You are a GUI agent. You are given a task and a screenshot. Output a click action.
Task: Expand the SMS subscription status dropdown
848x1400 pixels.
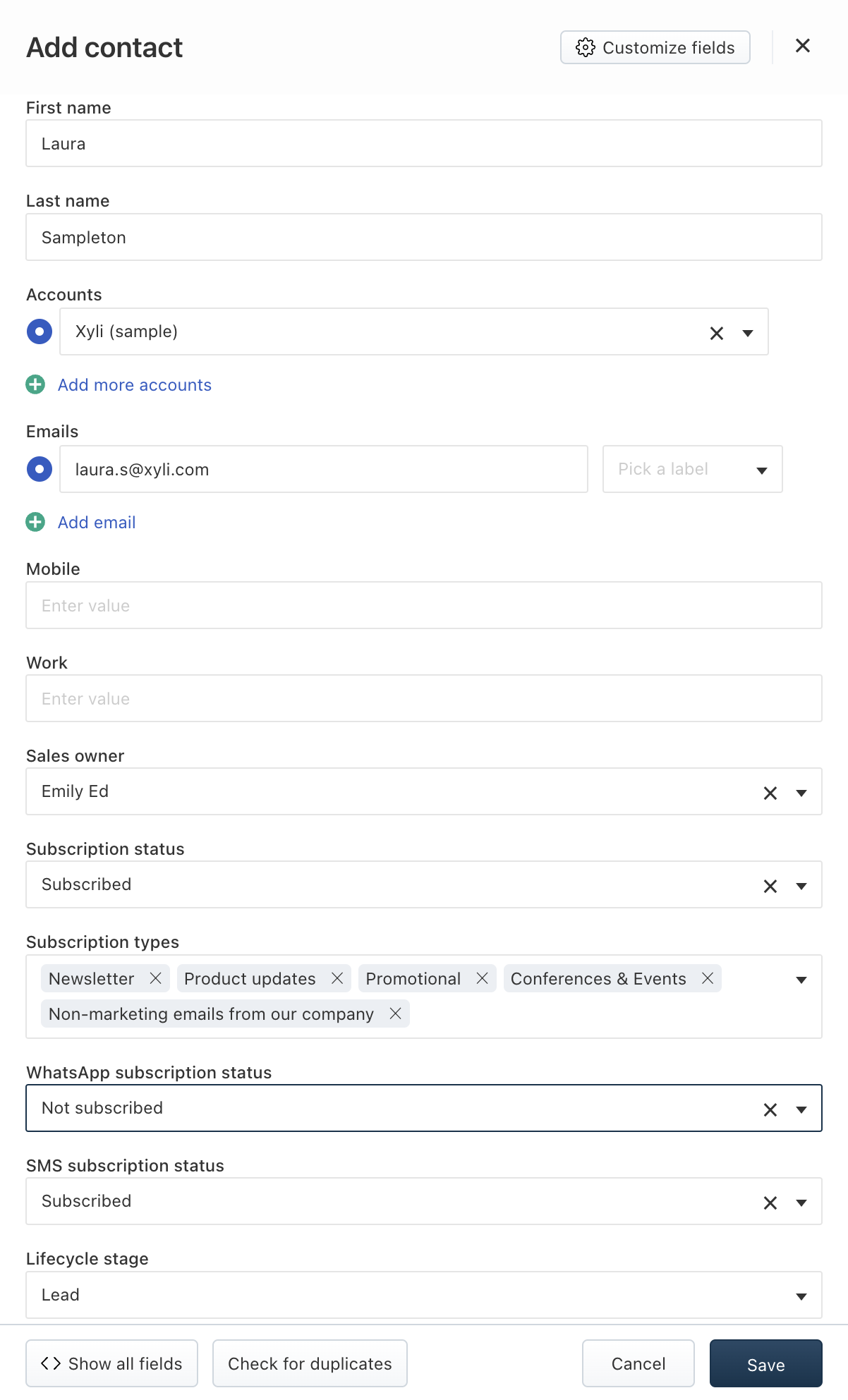pyautogui.click(x=801, y=1203)
